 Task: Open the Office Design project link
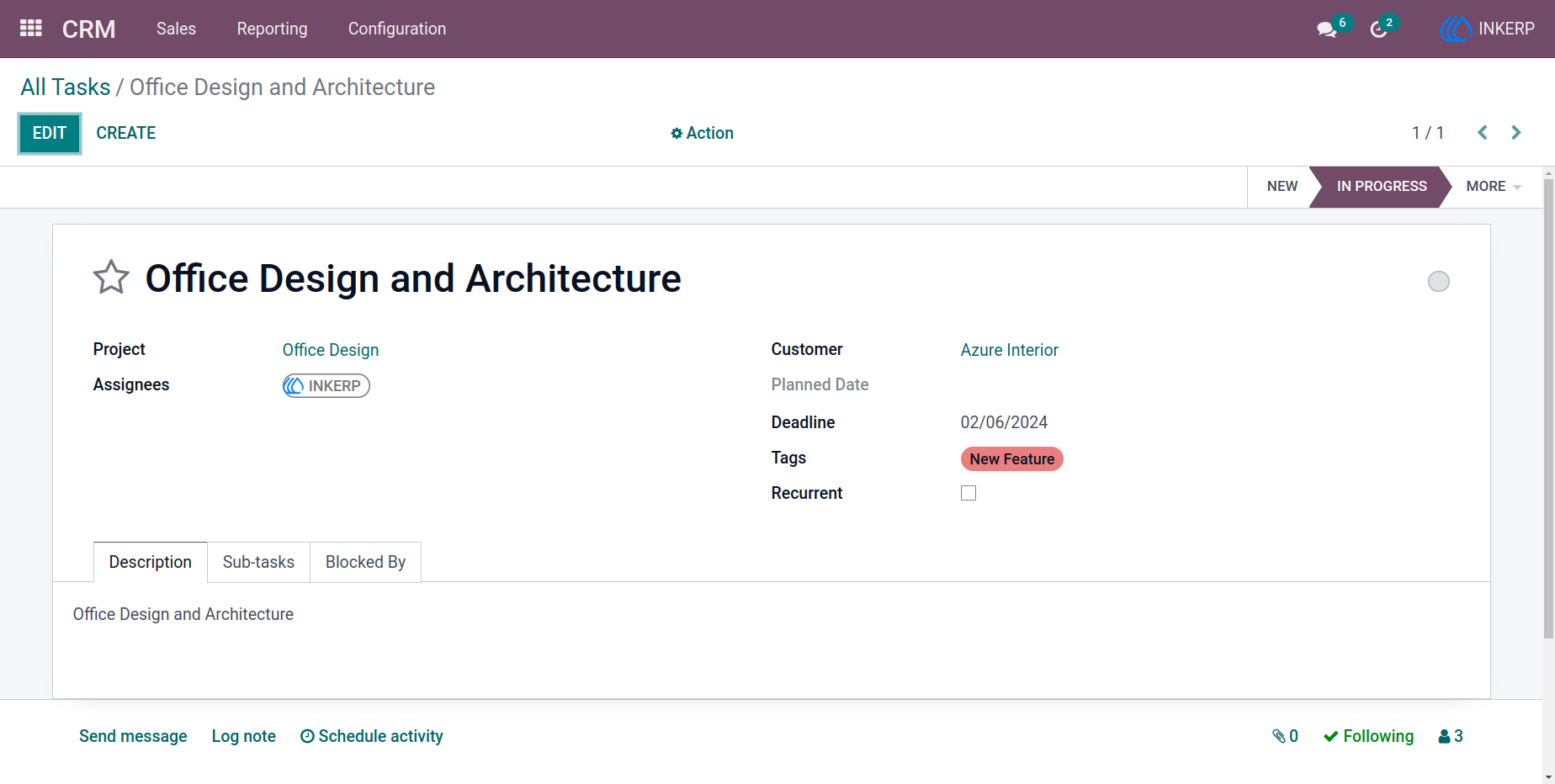331,350
